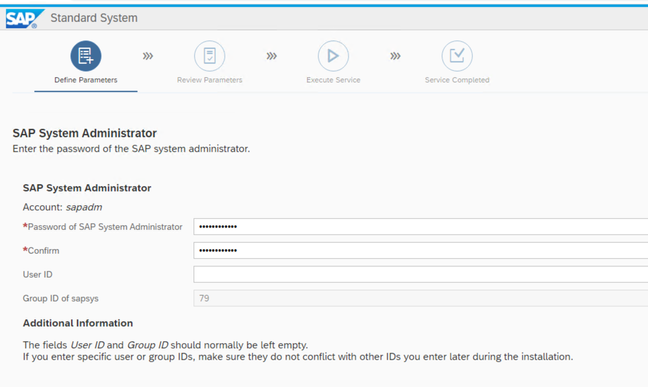Screen dimensions: 648x387
Task: Click the 'Group ID of sapsys' label
Action: pos(60,299)
